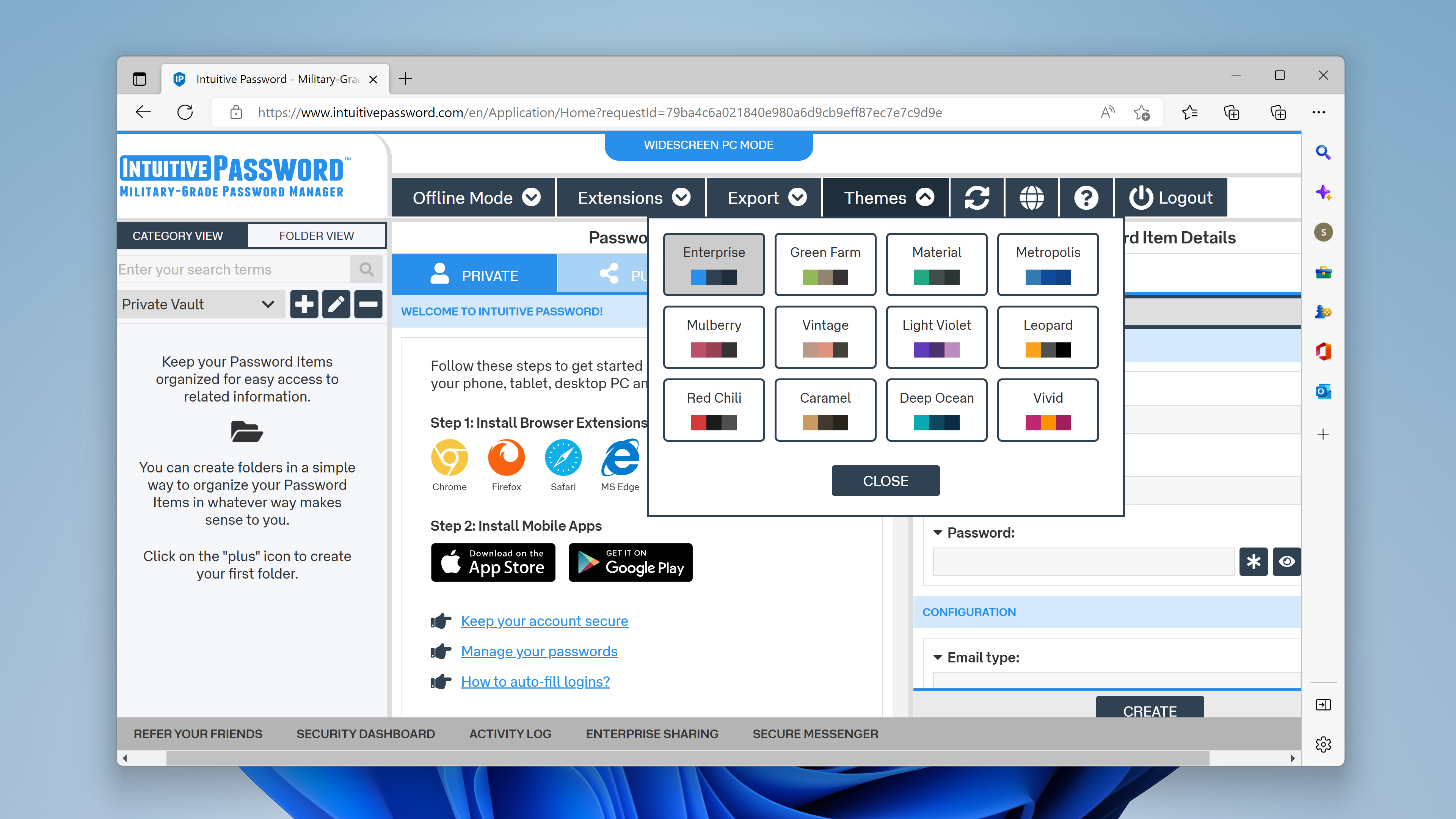Open the Keep your account secure link
Viewport: 1456px width, 819px height.
pyautogui.click(x=544, y=621)
